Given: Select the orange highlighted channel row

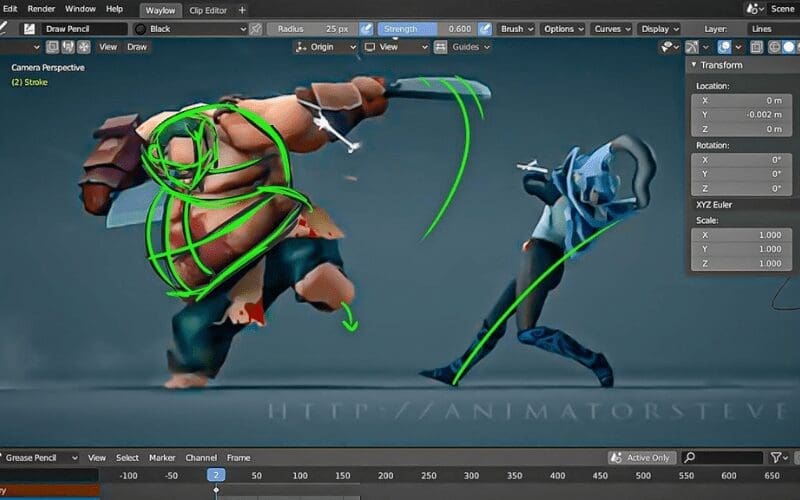Looking at the screenshot, I should 50,490.
